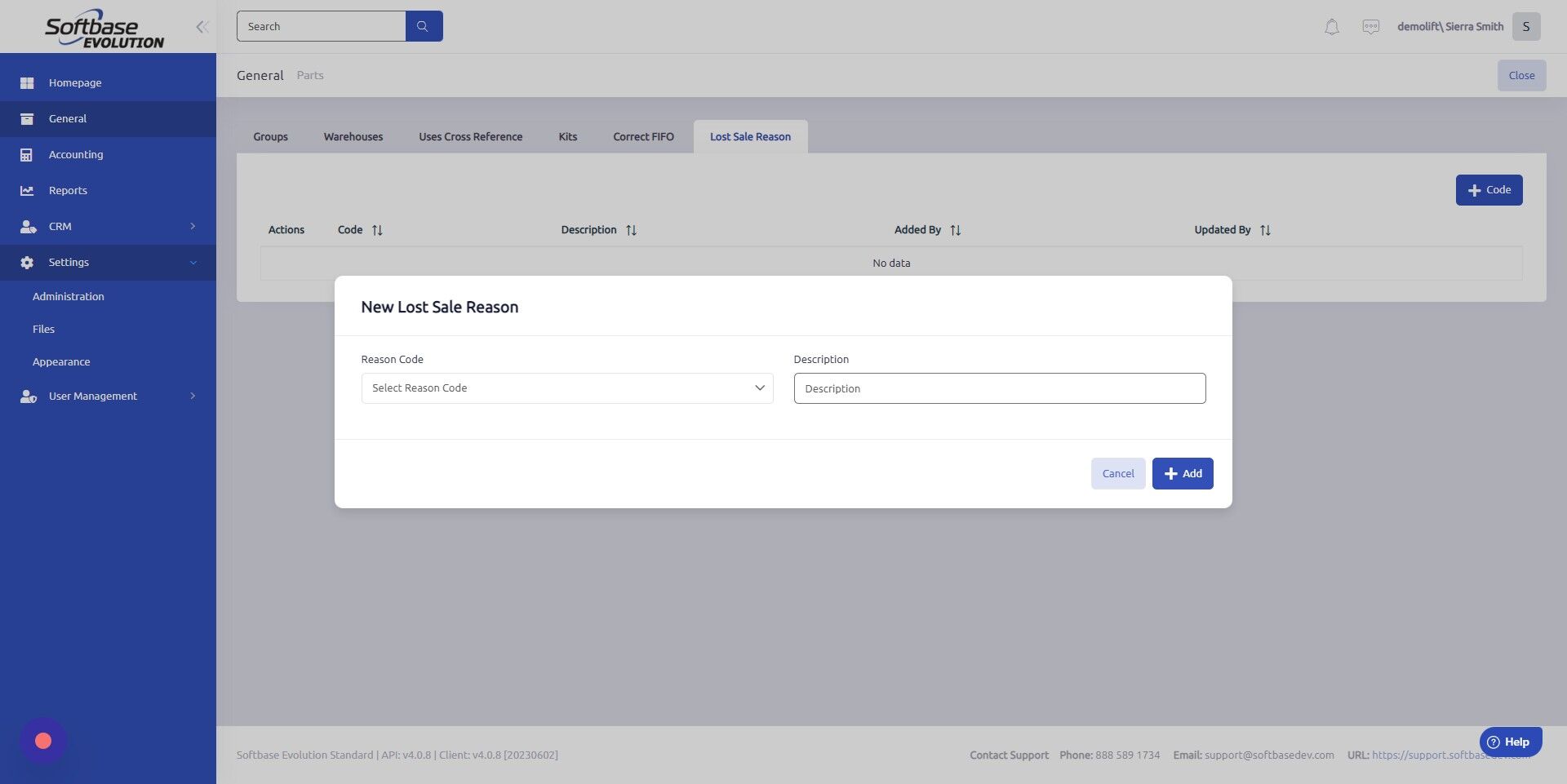Toggle sorting on the Description column
Image resolution: width=1567 pixels, height=784 pixels.
coord(631,229)
